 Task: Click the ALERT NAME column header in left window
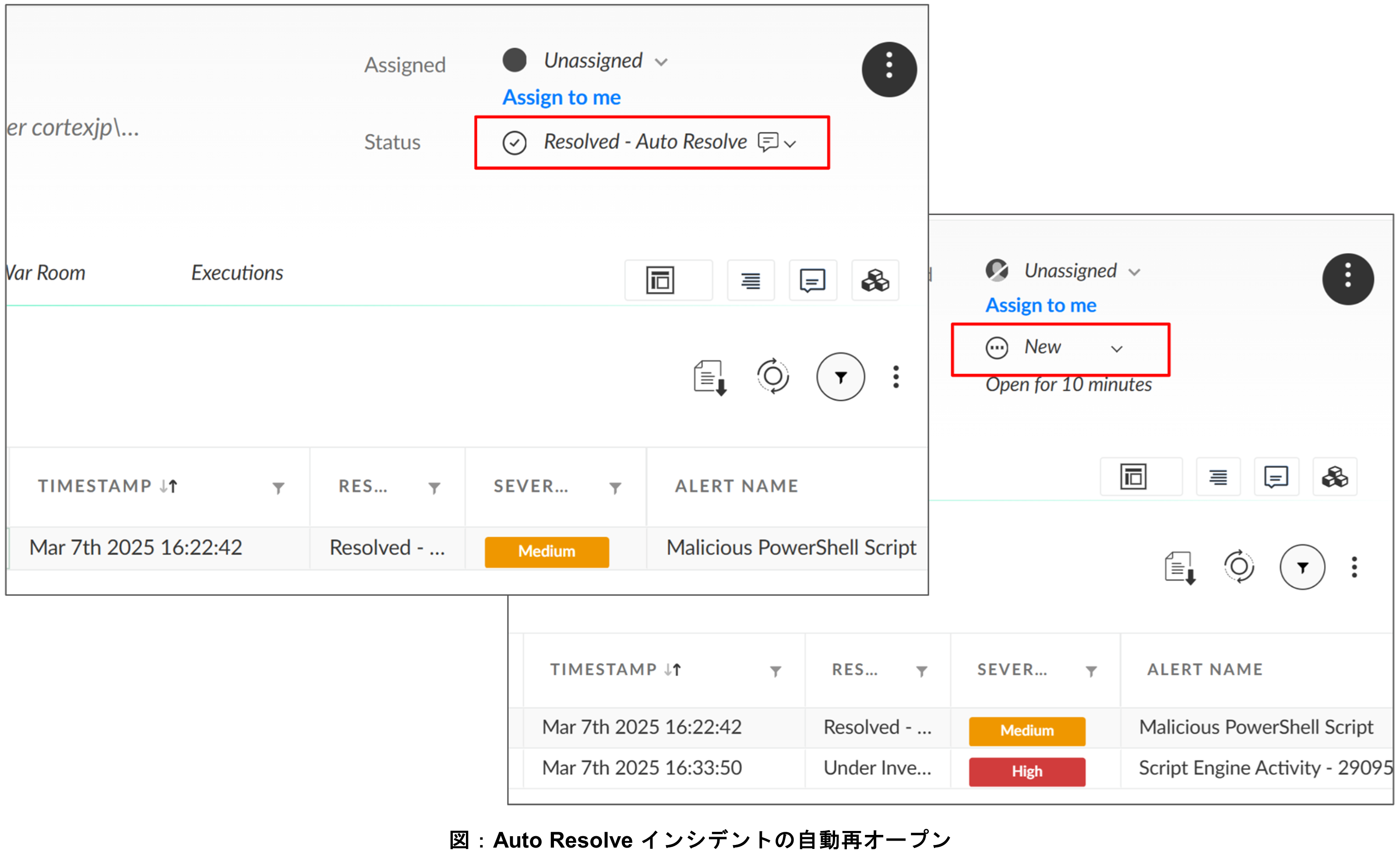[x=737, y=486]
